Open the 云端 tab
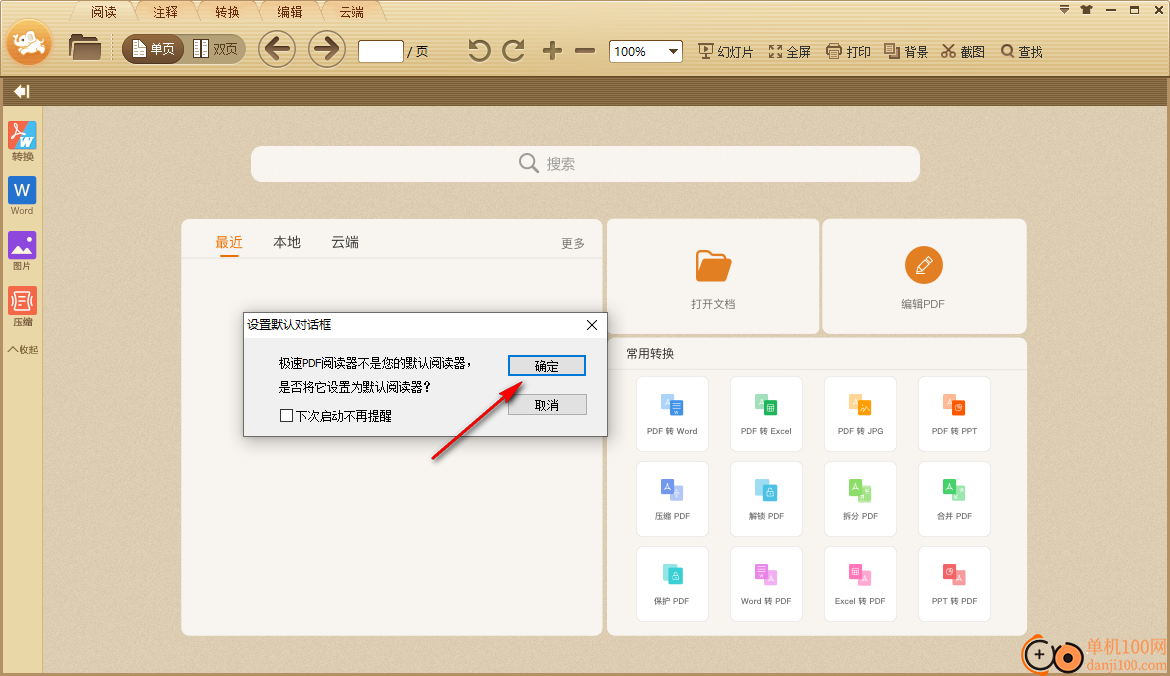This screenshot has height=676, width=1170. coord(351,12)
